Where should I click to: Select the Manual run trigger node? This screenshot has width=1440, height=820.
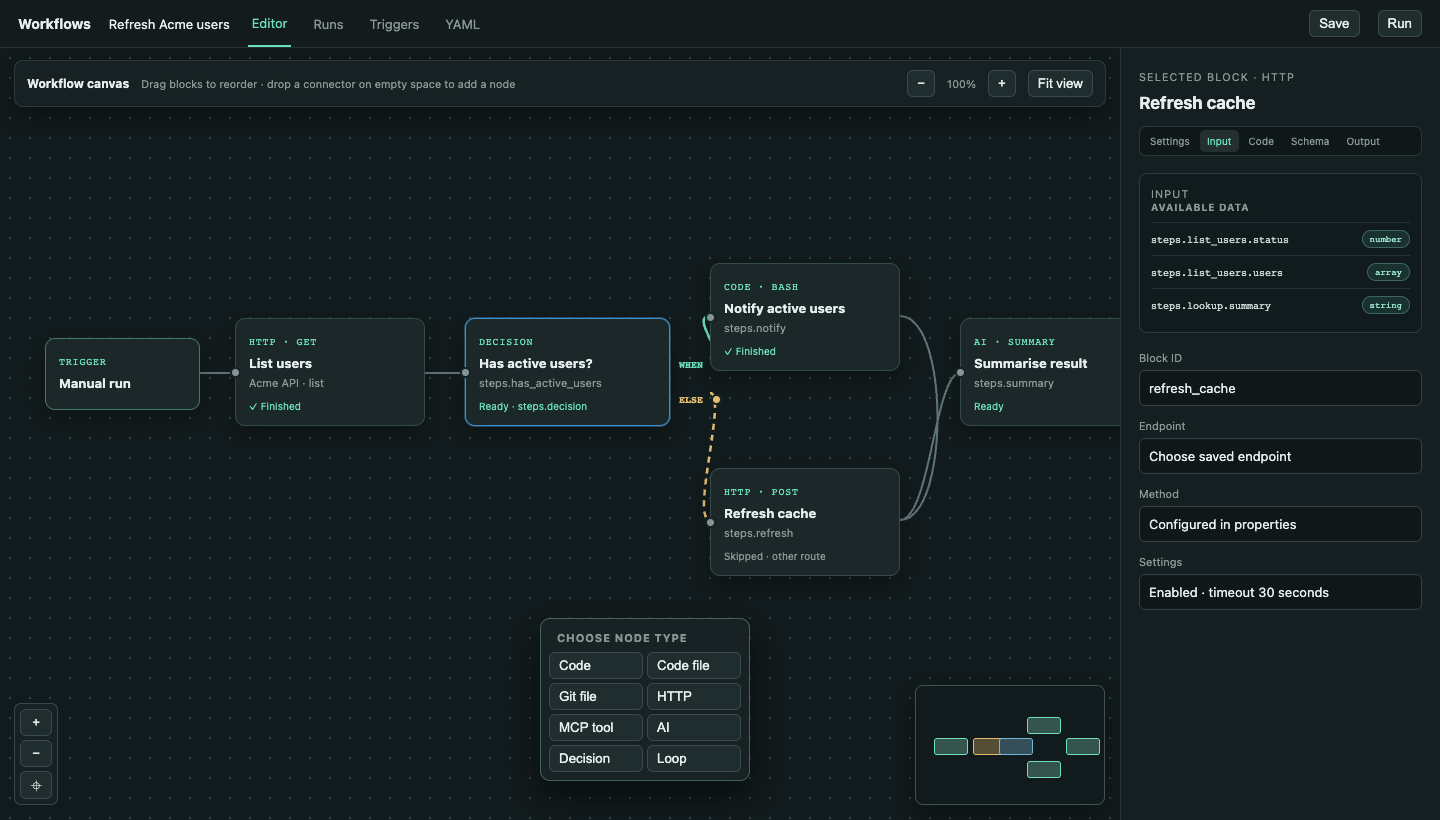122,374
